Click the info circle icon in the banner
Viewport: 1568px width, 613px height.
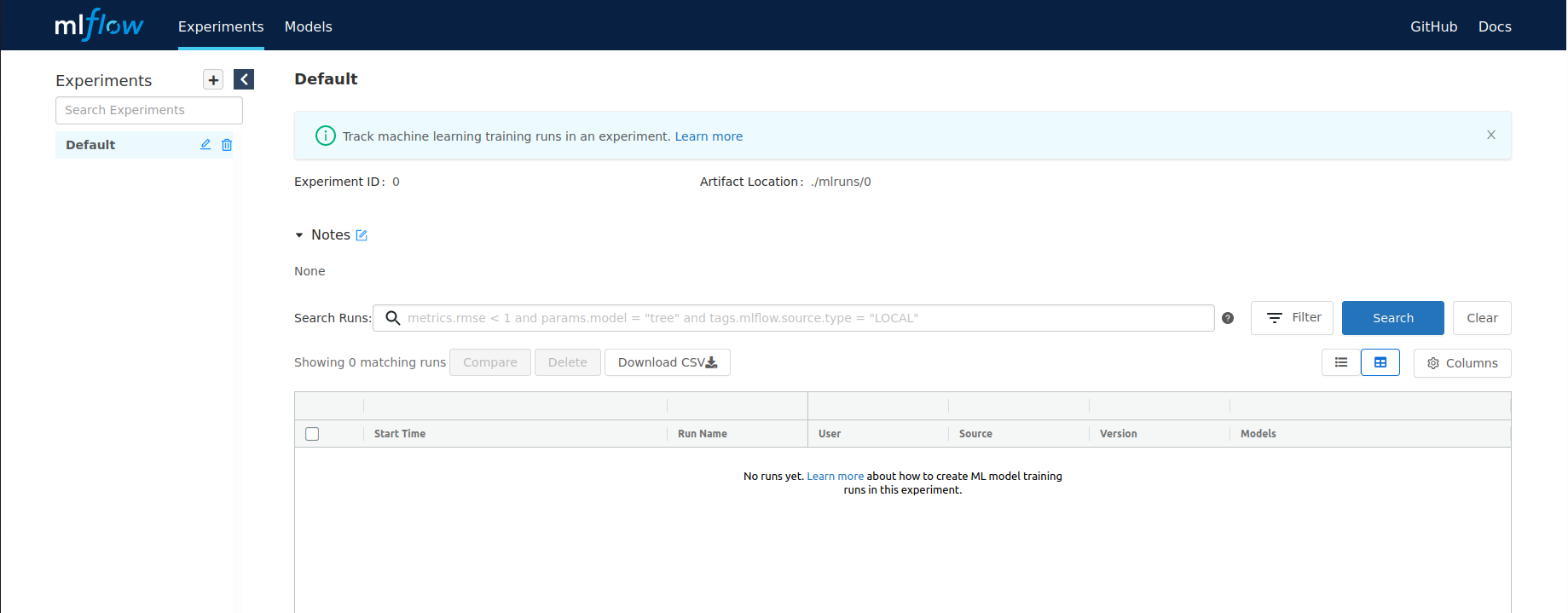(326, 136)
